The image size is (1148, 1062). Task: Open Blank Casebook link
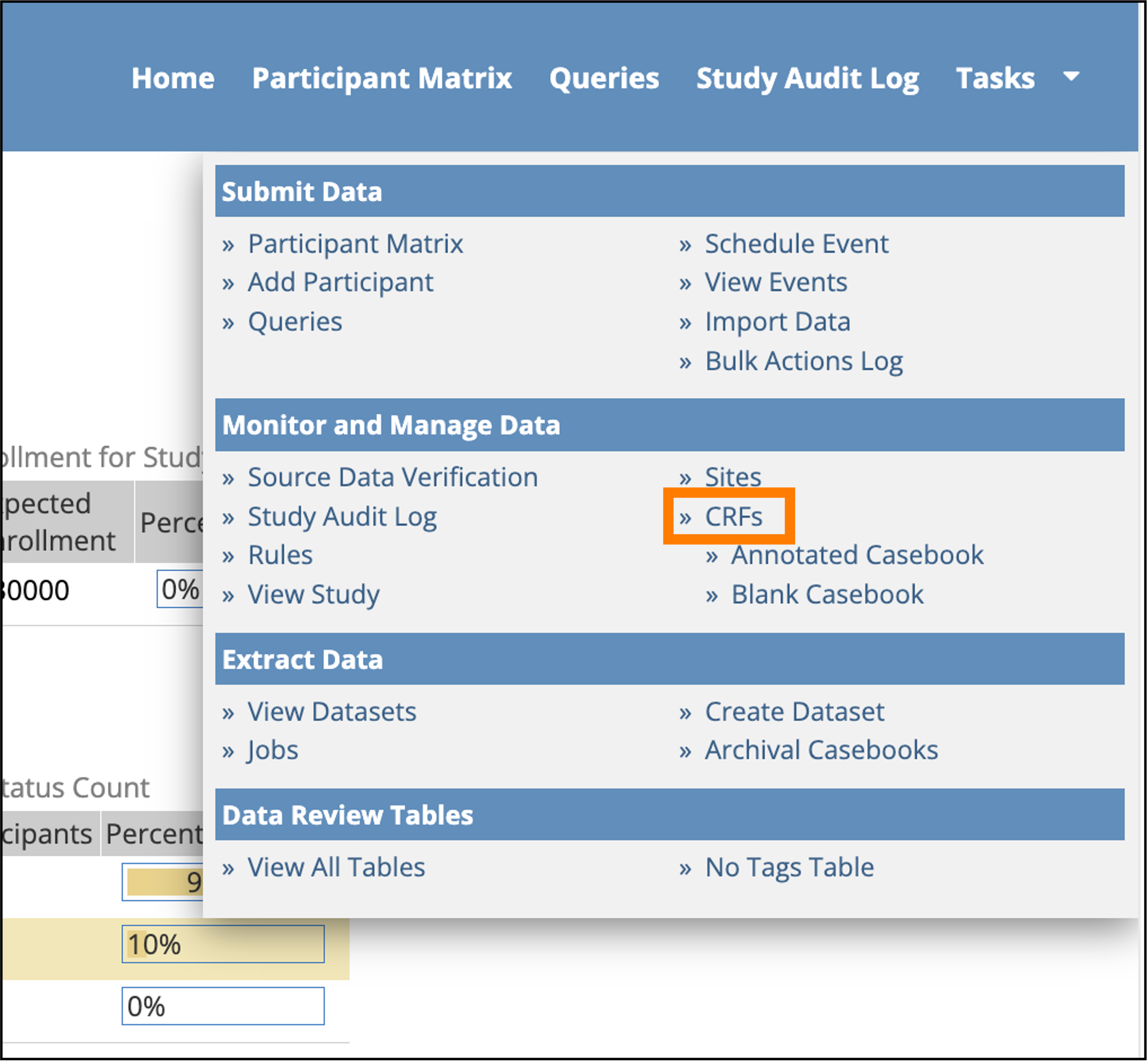[x=826, y=594]
